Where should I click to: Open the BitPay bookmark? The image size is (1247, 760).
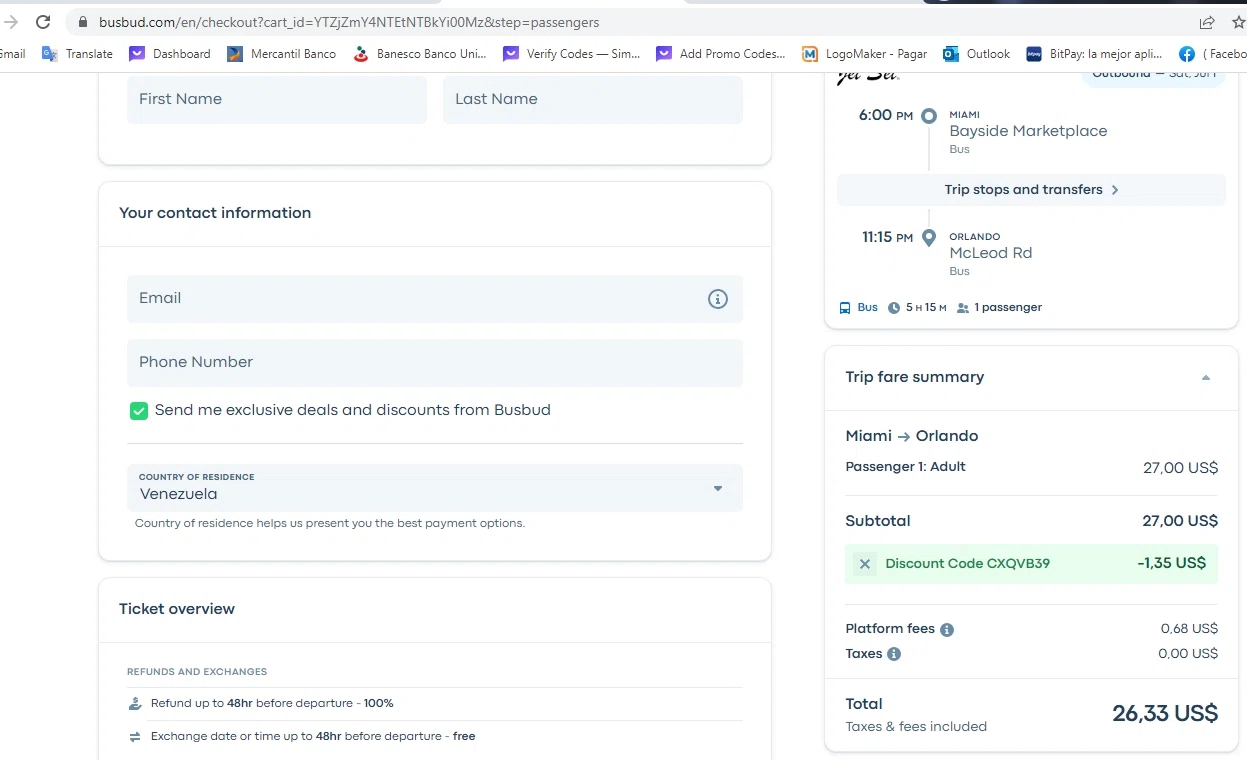[1094, 54]
